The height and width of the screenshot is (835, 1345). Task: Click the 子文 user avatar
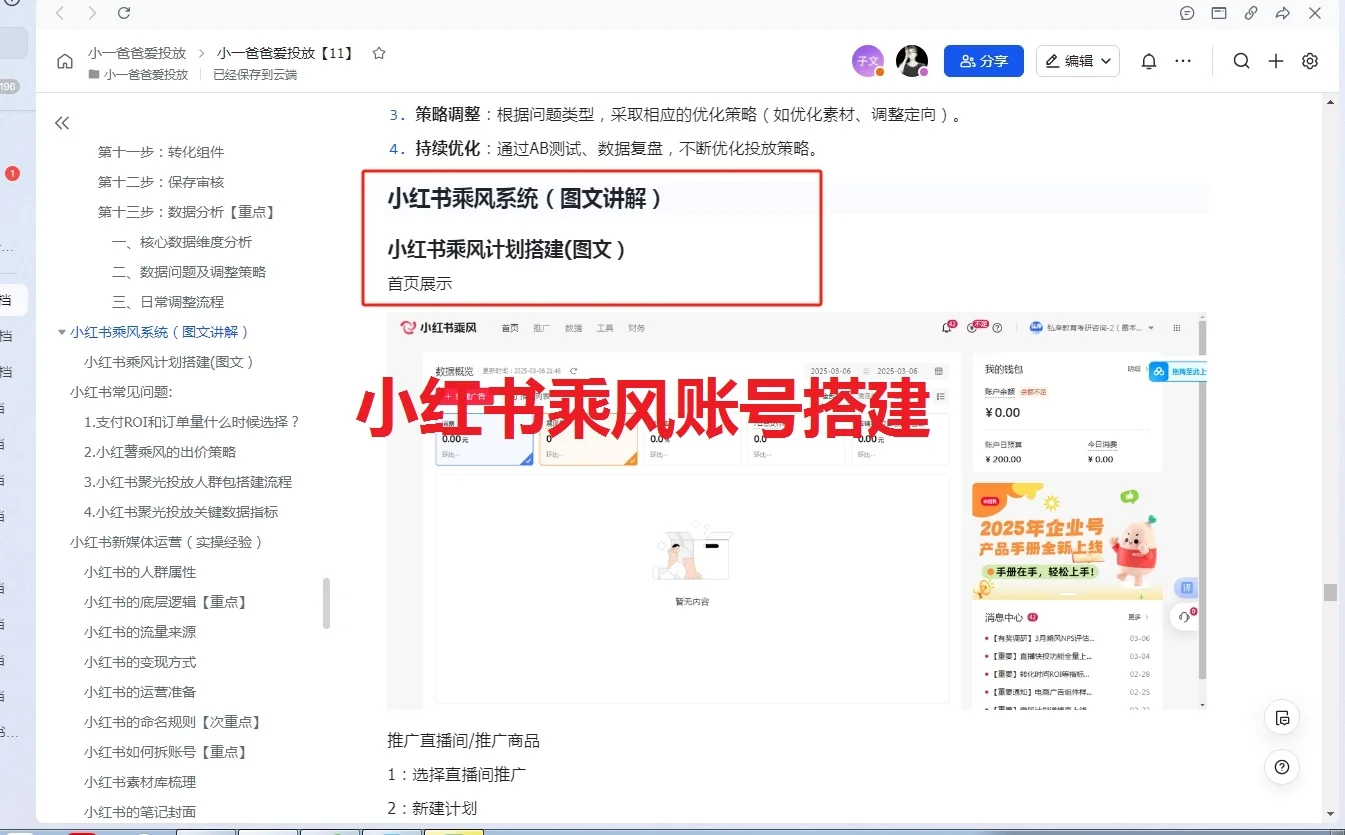pyautogui.click(x=868, y=61)
